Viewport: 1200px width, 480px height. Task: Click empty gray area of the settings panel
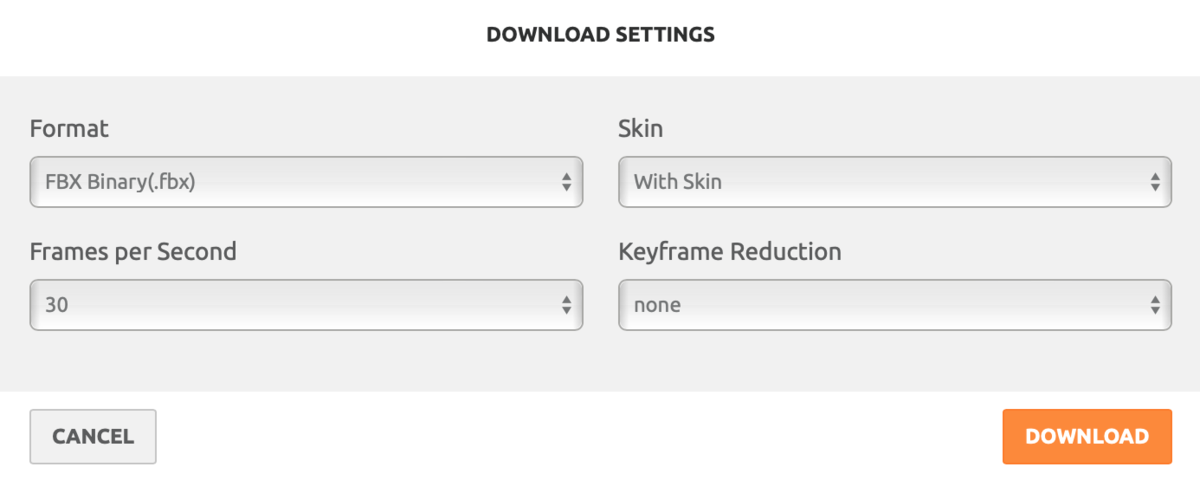click(x=600, y=360)
